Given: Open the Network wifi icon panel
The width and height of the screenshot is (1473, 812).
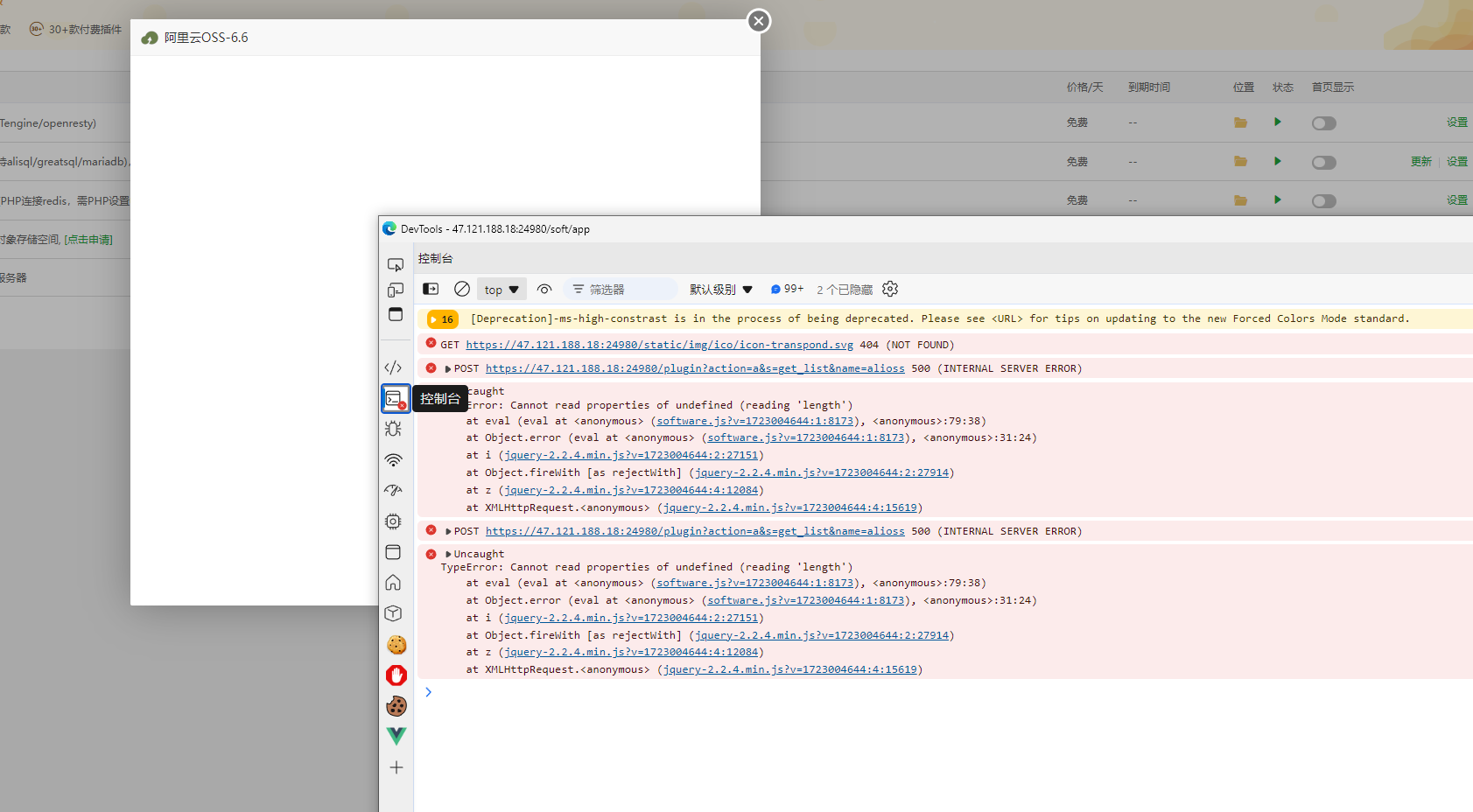Looking at the screenshot, I should pyautogui.click(x=394, y=459).
